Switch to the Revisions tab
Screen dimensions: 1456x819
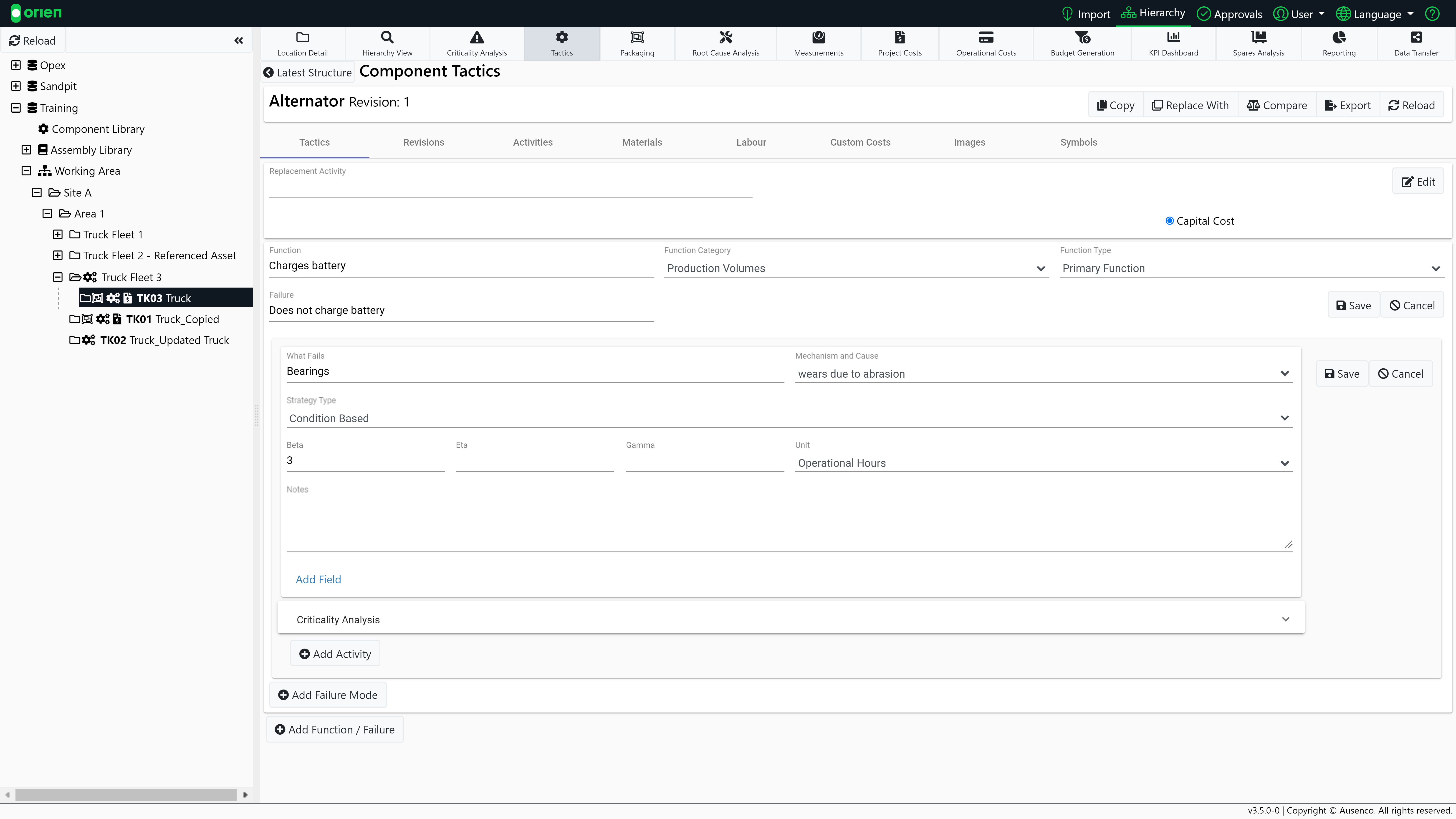pos(423,142)
